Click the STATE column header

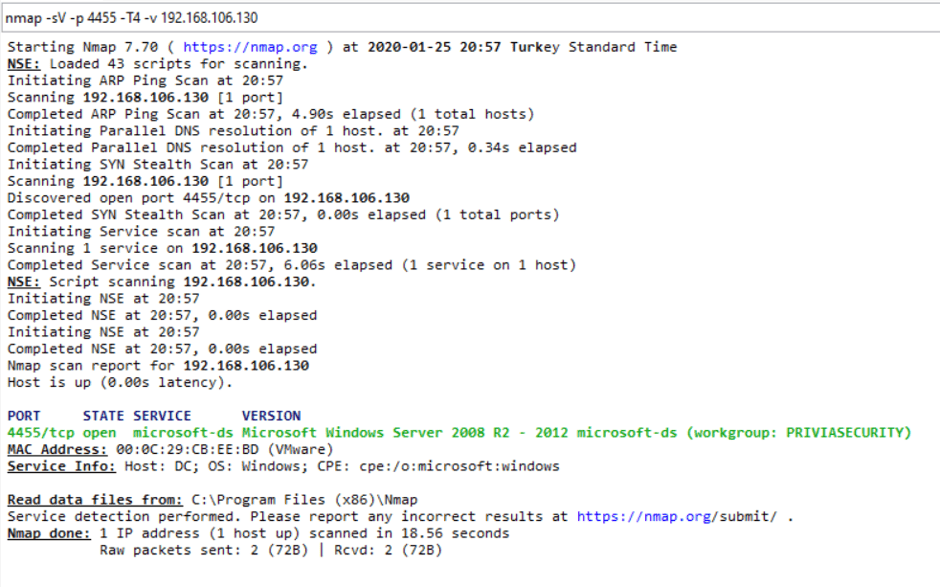click(104, 417)
